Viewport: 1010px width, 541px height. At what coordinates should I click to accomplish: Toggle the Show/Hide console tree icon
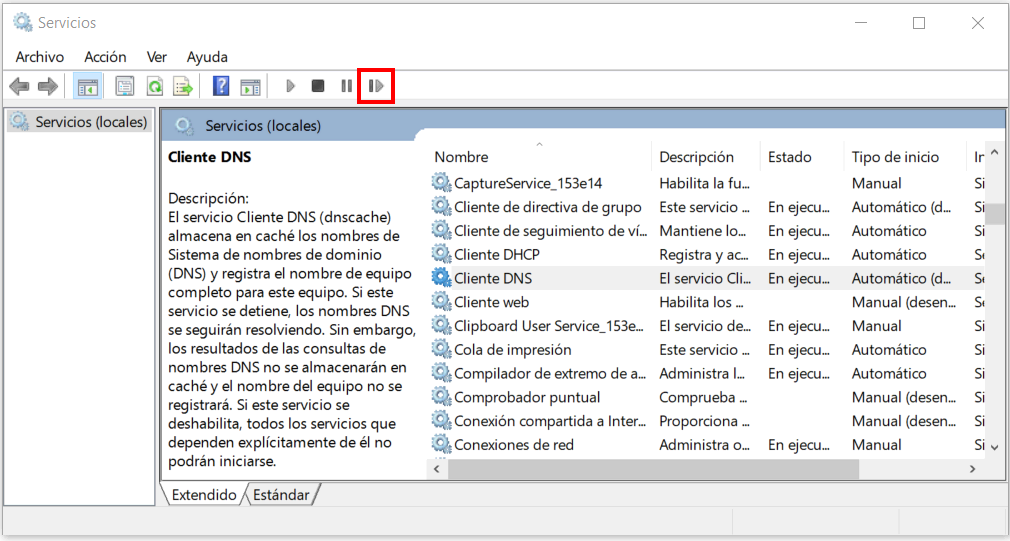(87, 86)
